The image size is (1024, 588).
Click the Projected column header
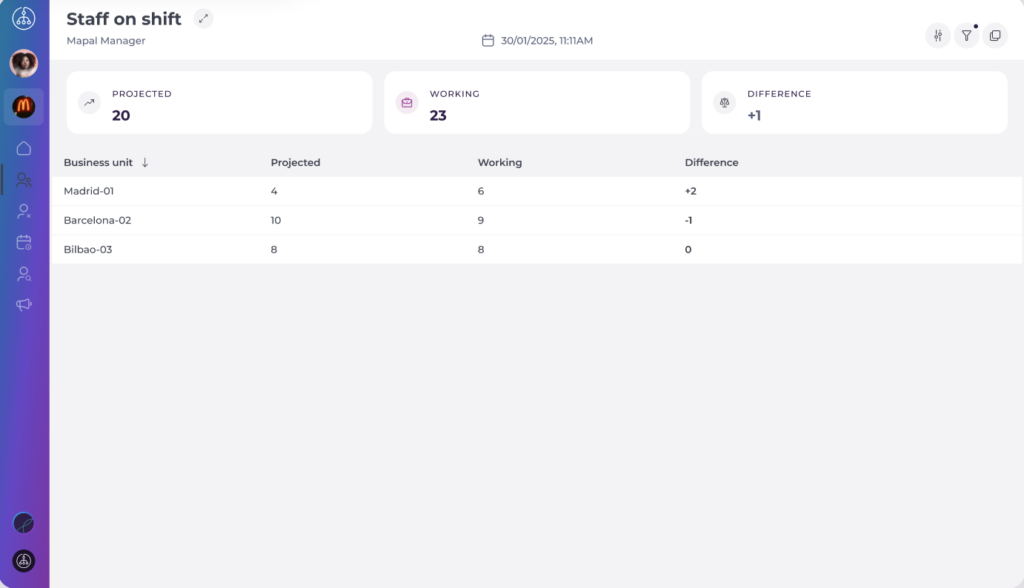pos(295,162)
